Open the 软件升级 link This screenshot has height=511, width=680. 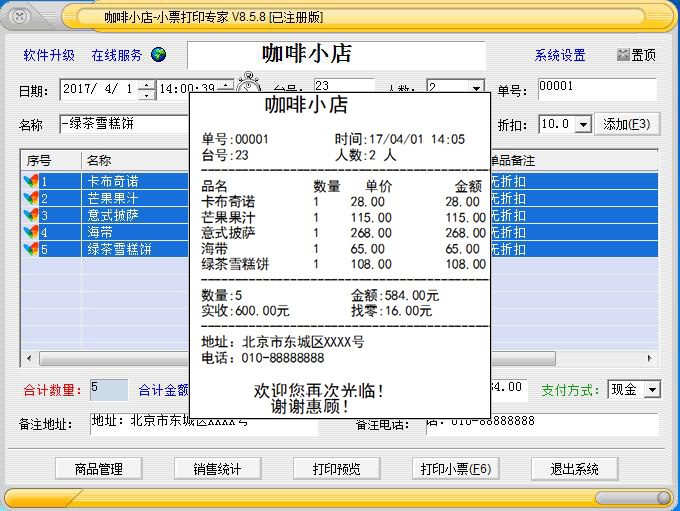(49, 55)
